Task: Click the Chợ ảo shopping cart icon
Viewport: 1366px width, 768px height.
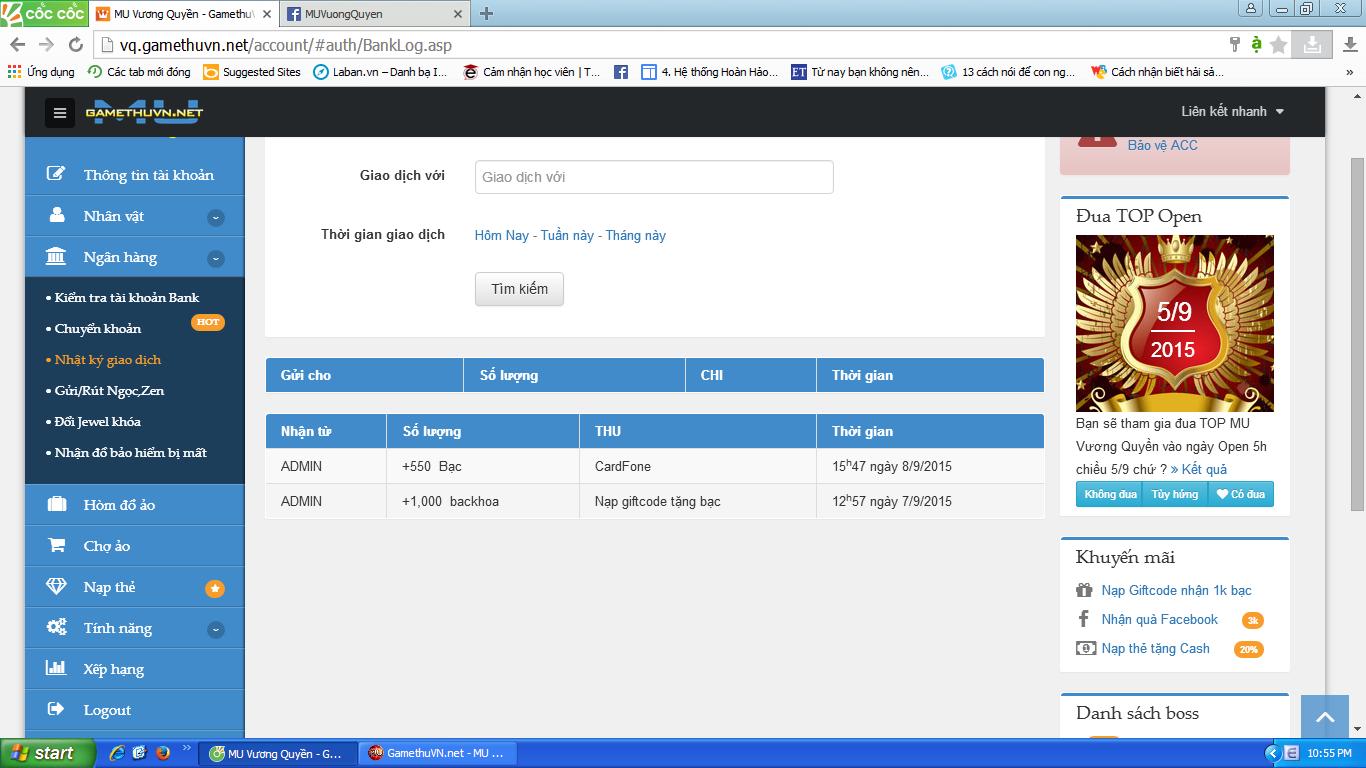Action: pyautogui.click(x=57, y=545)
